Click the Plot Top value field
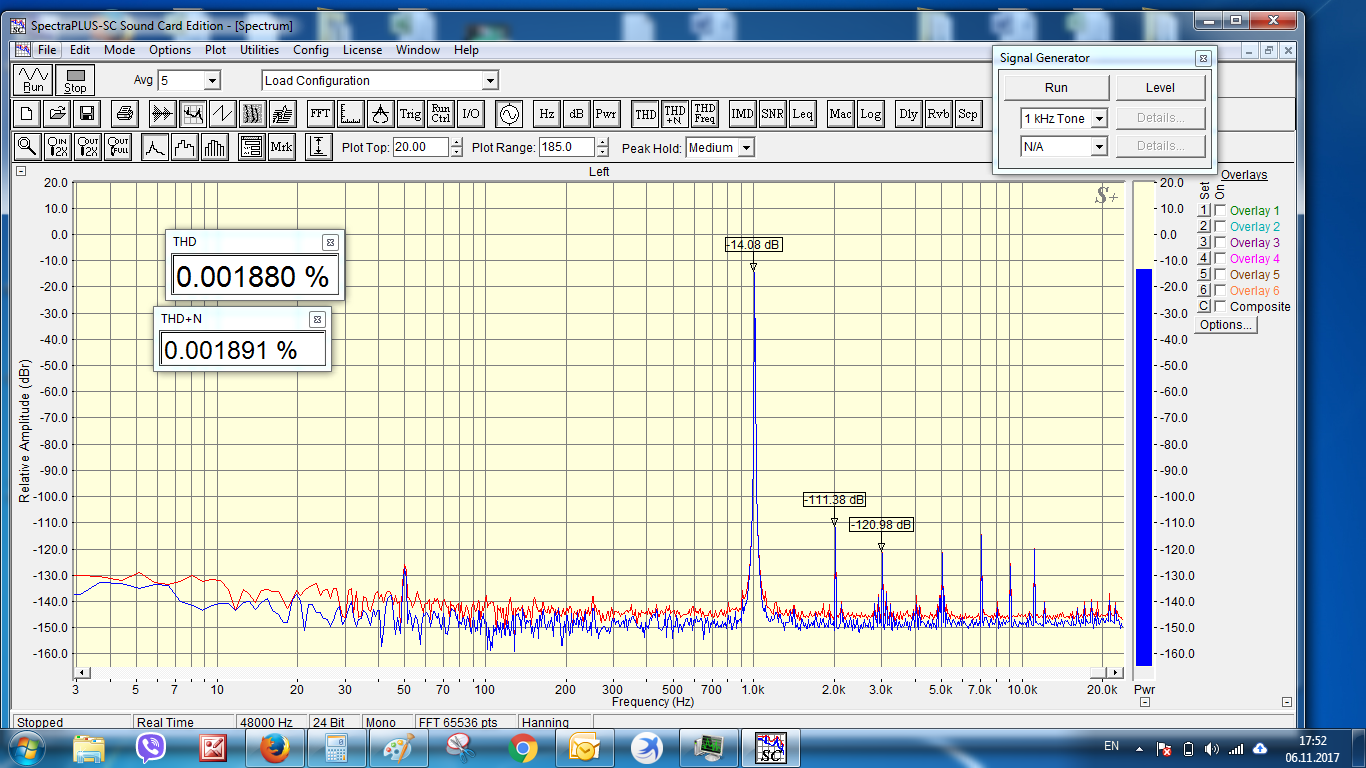The image size is (1366, 768). pyautogui.click(x=421, y=147)
